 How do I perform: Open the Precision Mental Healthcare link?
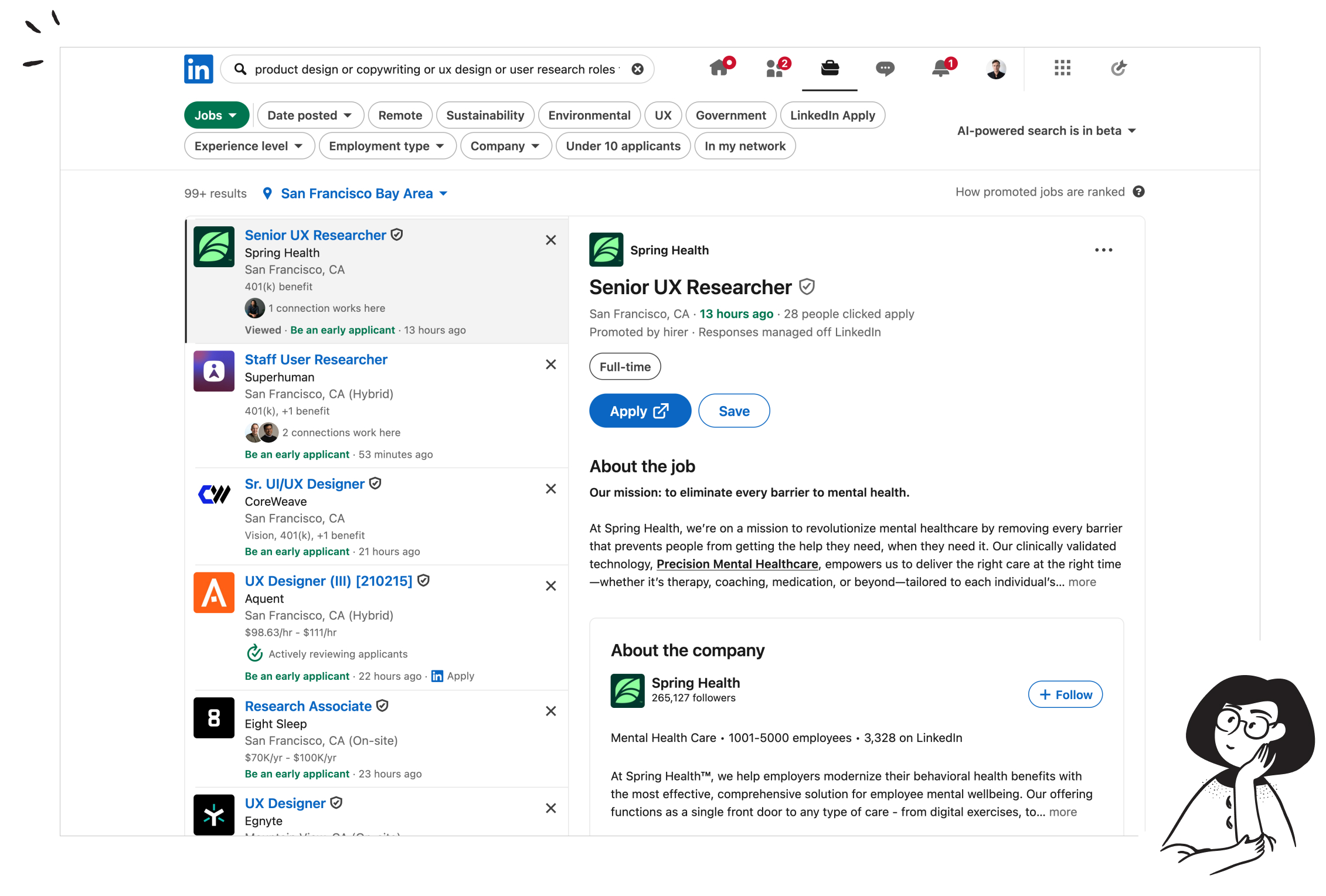[x=737, y=564]
